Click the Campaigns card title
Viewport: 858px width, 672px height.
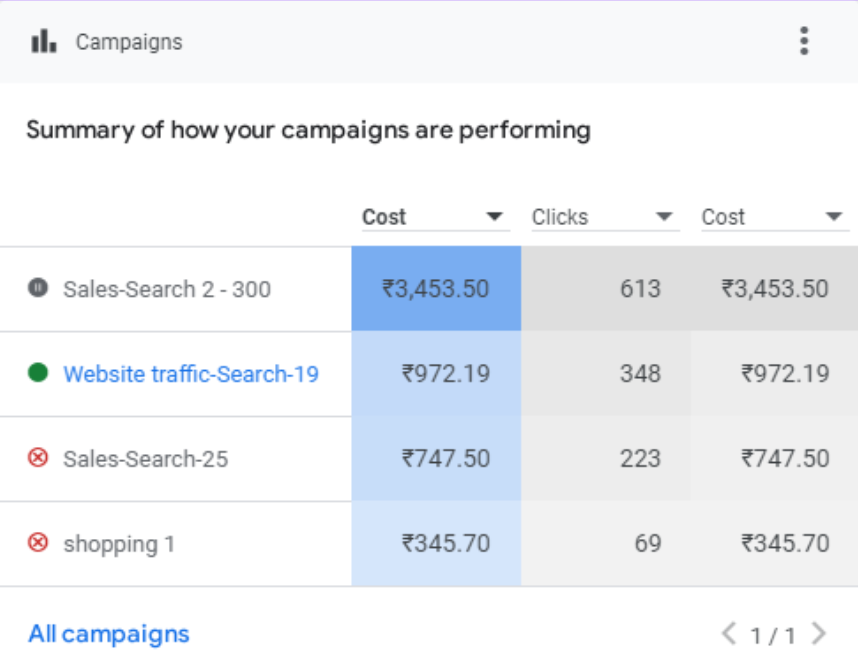[x=129, y=42]
